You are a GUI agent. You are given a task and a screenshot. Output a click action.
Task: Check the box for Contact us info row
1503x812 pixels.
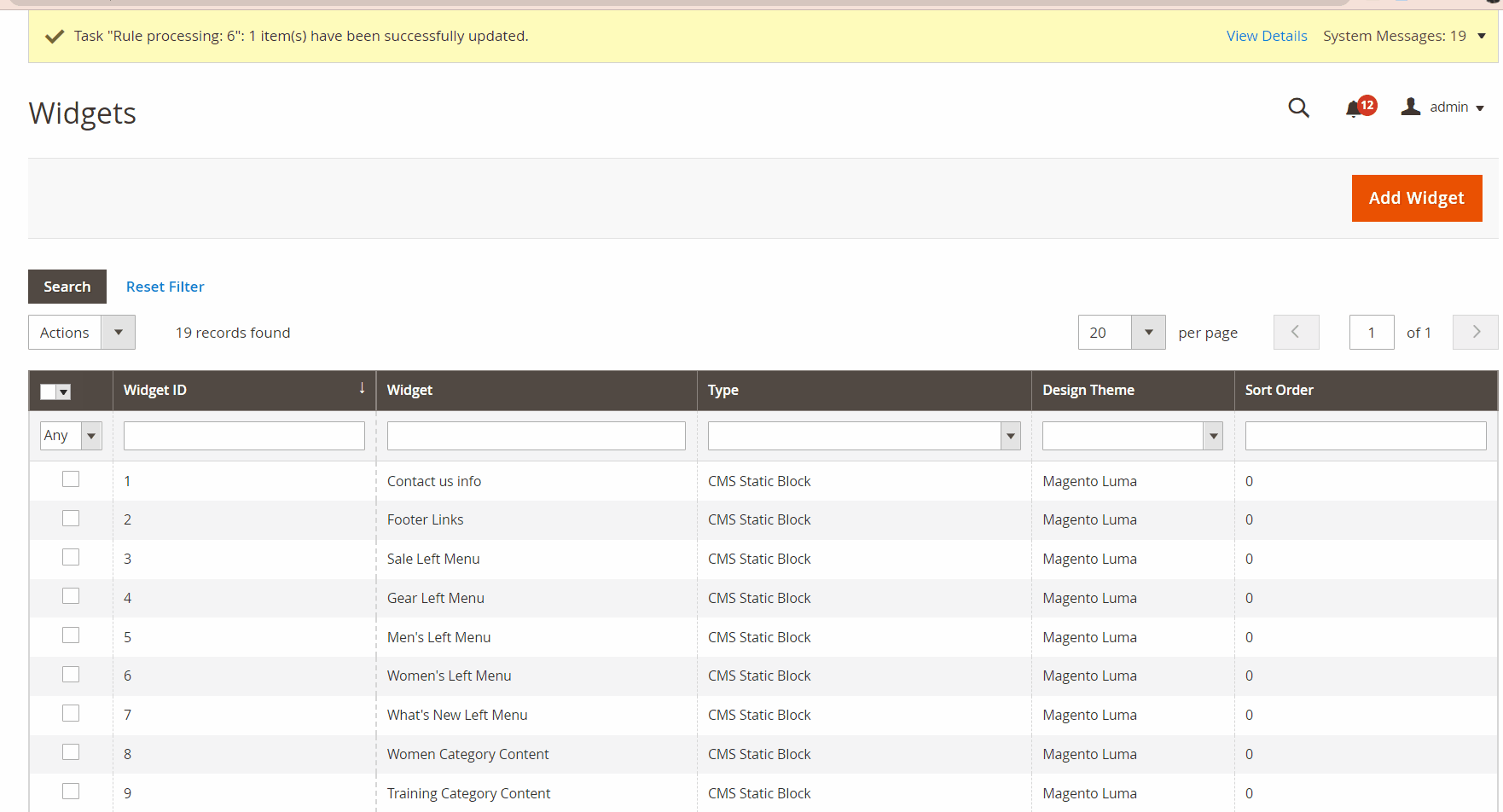71,479
